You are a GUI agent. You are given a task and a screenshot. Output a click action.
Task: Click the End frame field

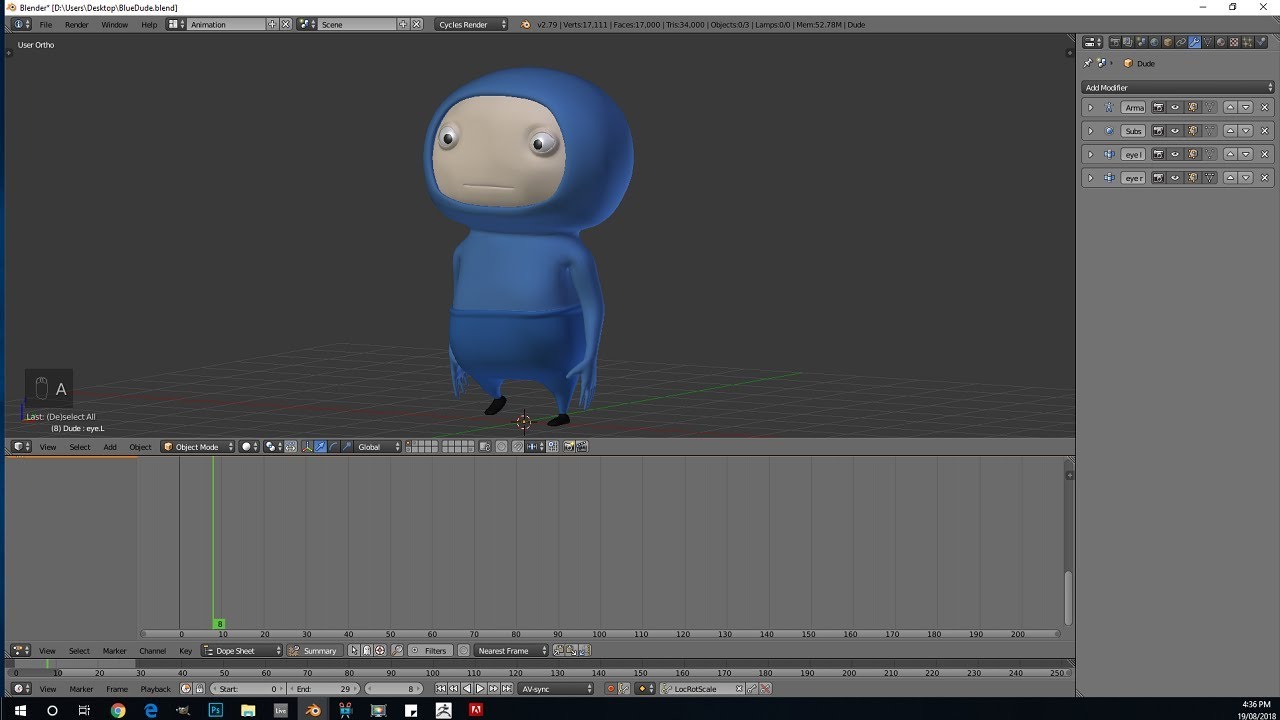323,689
